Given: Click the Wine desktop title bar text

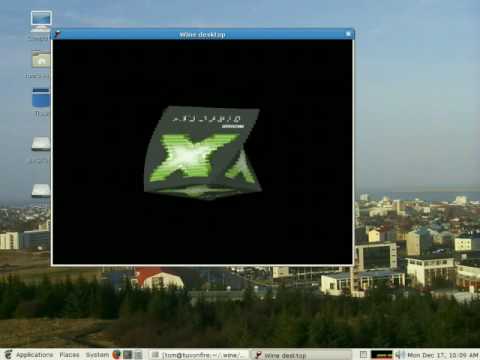Looking at the screenshot, I should point(202,35).
